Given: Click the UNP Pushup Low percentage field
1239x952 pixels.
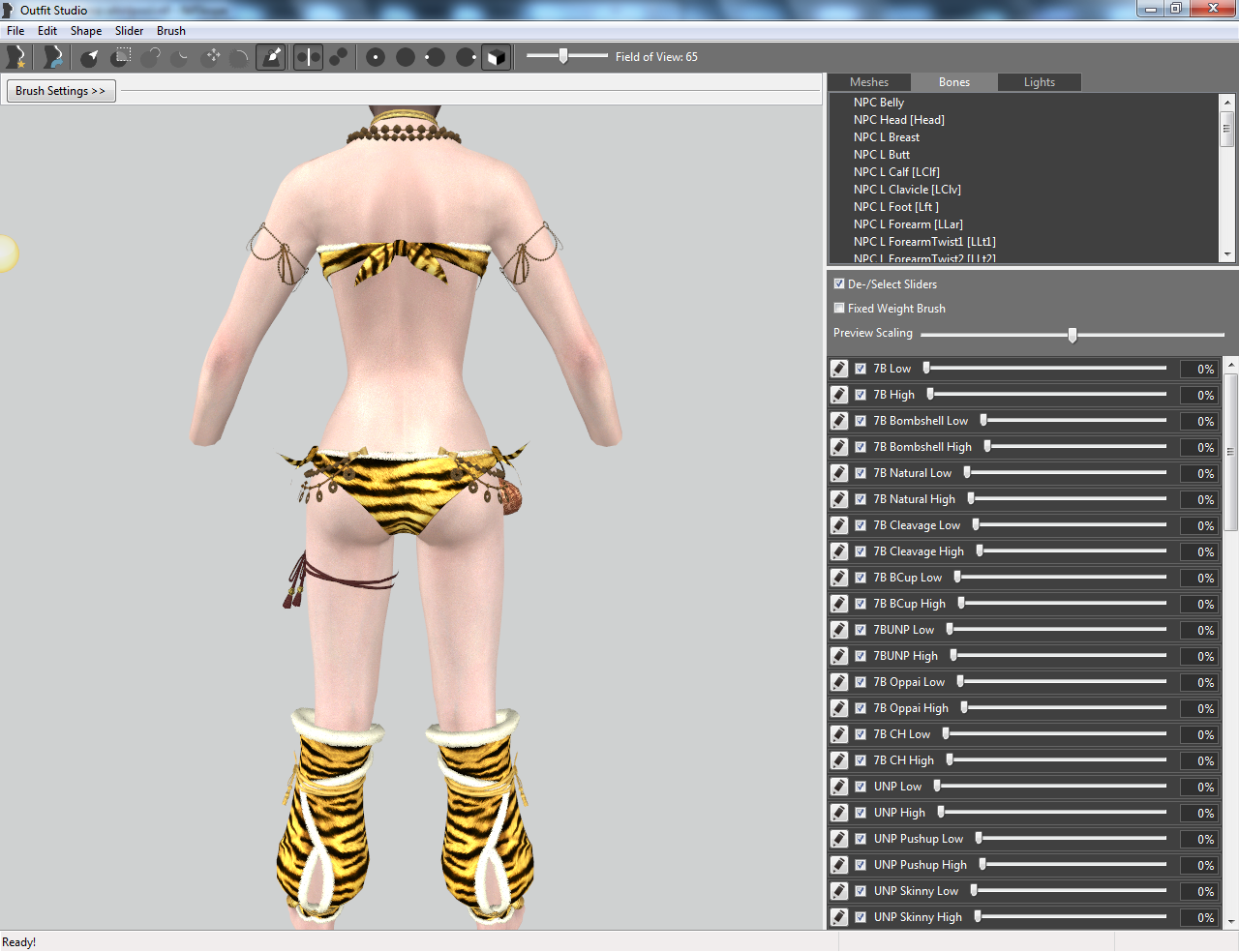Looking at the screenshot, I should 1198,839.
